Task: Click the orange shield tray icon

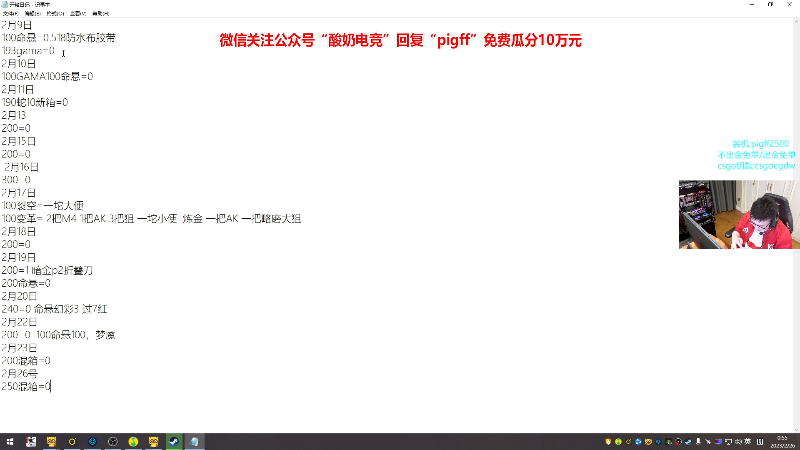Action: (x=608, y=442)
